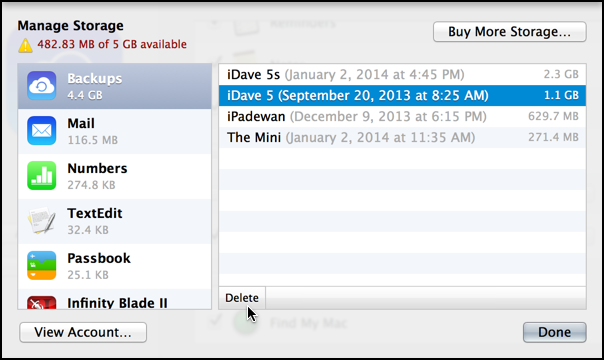Choose the Mail 116.5 MB list item
The height and width of the screenshot is (360, 604).
click(x=115, y=131)
